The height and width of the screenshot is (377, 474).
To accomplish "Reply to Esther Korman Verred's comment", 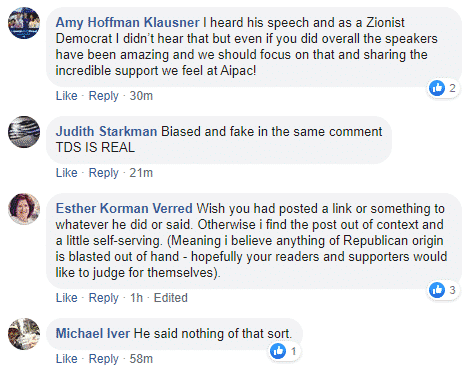I will pyautogui.click(x=103, y=298).
